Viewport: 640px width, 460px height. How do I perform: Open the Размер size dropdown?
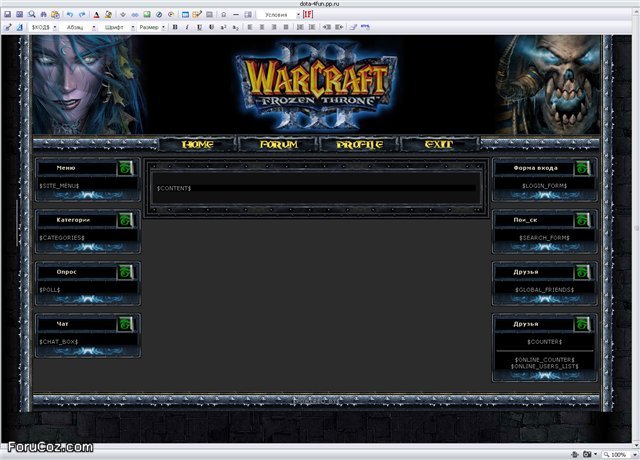click(151, 27)
